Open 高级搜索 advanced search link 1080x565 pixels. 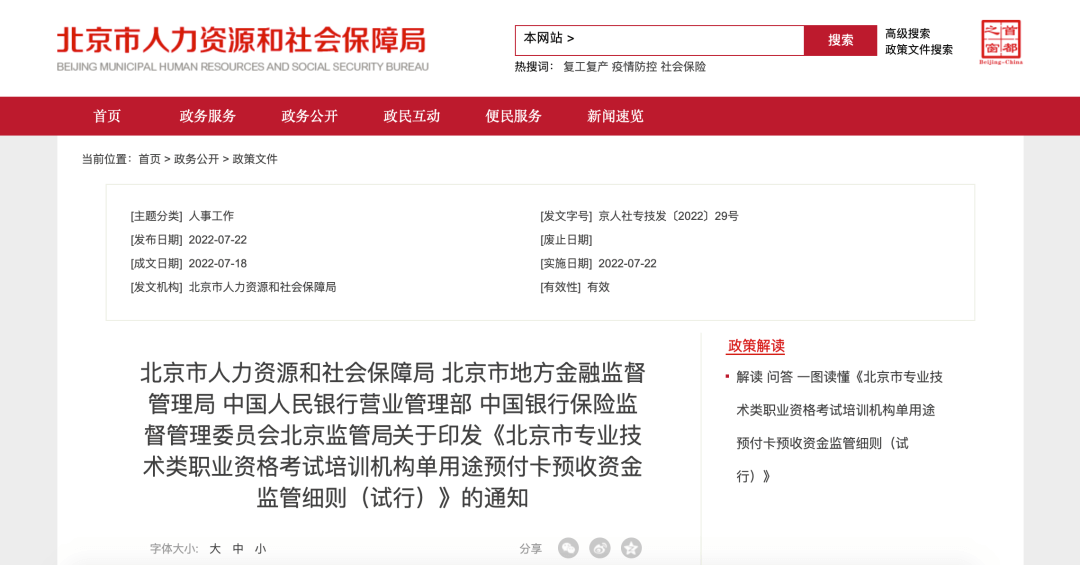[x=907, y=33]
